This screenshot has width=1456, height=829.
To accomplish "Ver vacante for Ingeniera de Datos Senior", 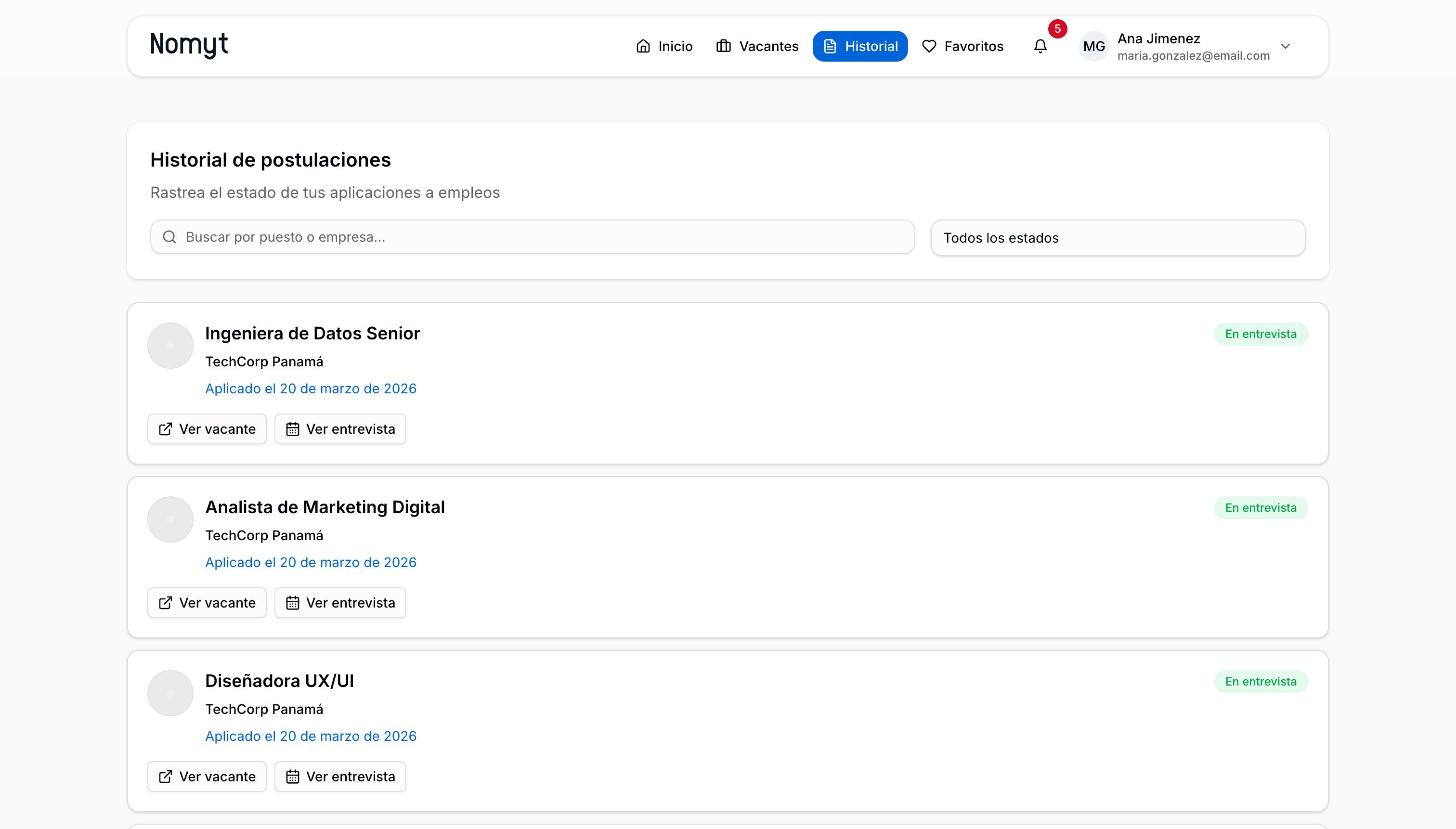I will [207, 429].
